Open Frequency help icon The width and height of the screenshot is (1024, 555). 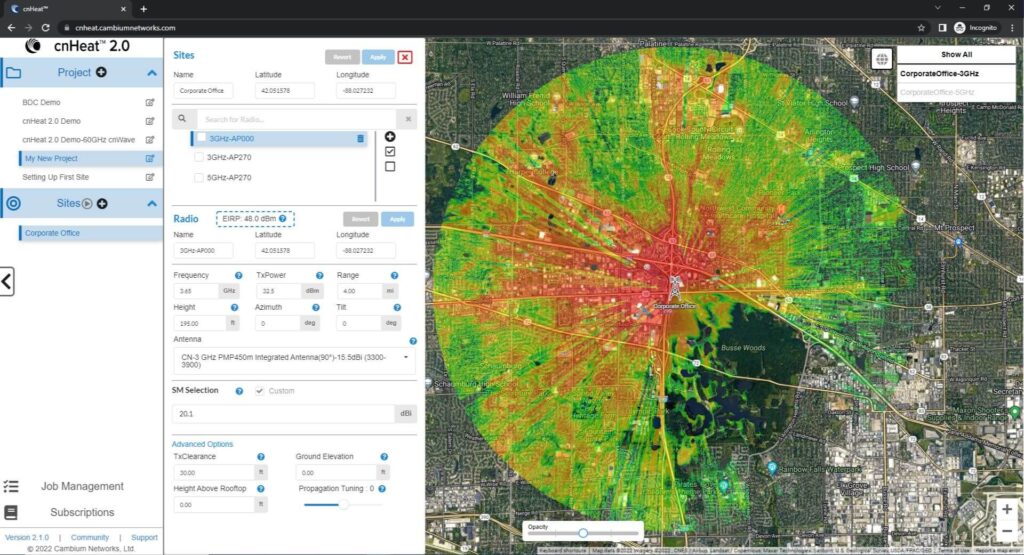238,276
